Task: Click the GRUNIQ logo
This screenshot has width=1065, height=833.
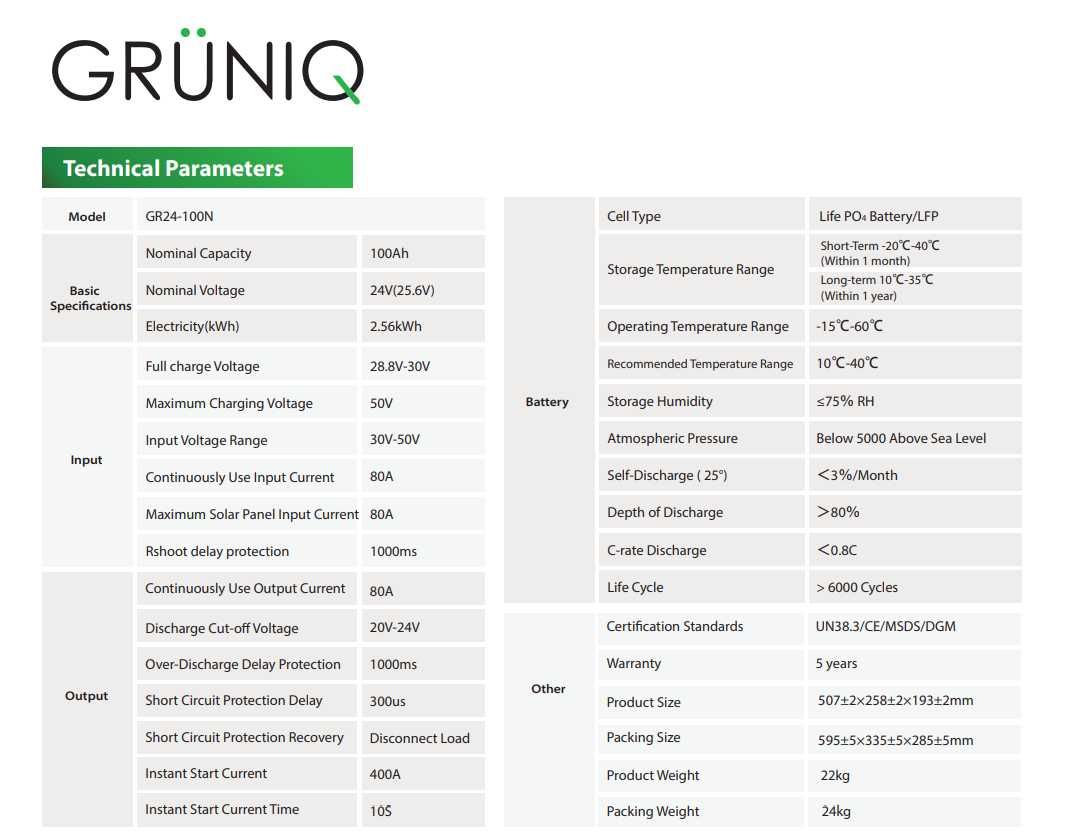Action: (x=207, y=67)
